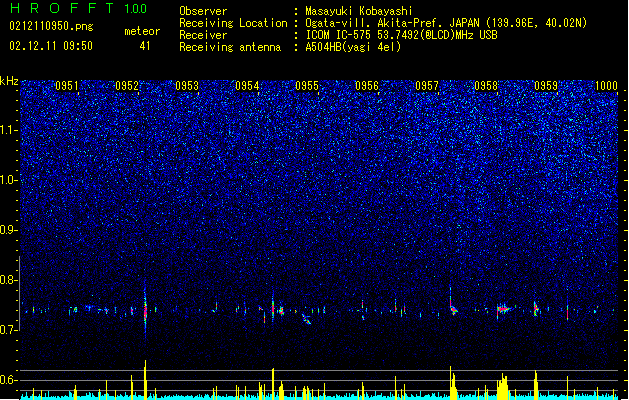Viewport: 629px width, 400px height.
Task: Click the 0952 time marker
Action: click(127, 86)
